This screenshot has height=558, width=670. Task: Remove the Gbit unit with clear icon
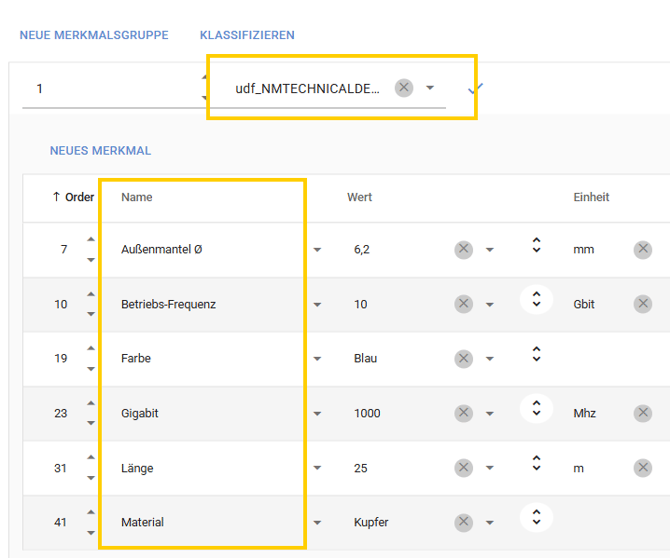[x=642, y=304]
